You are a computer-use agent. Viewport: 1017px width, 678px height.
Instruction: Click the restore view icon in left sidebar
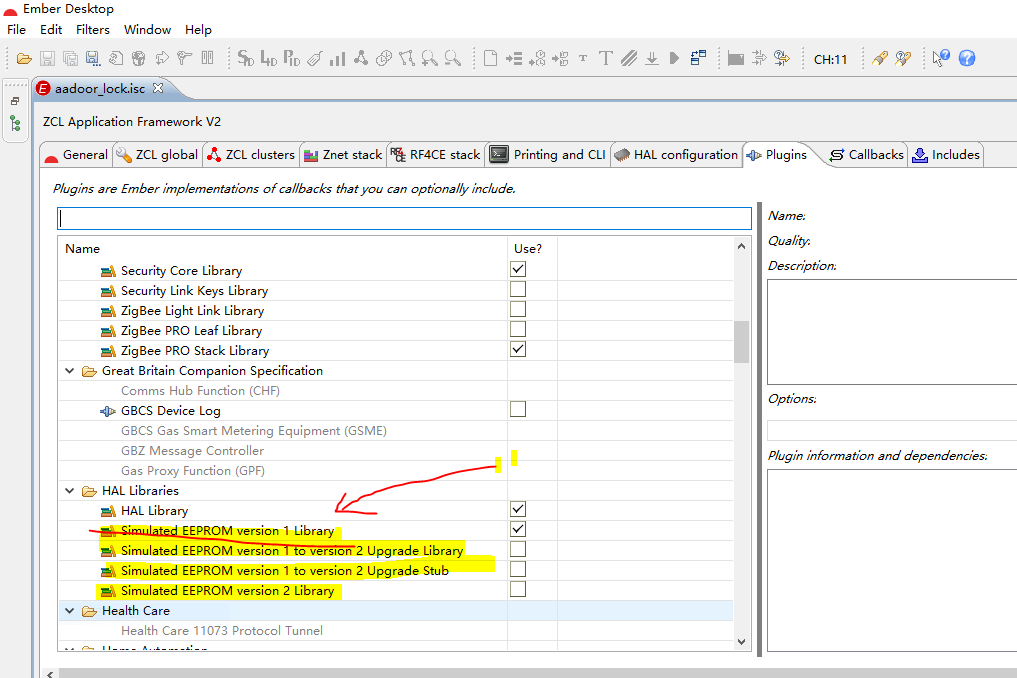click(x=15, y=101)
